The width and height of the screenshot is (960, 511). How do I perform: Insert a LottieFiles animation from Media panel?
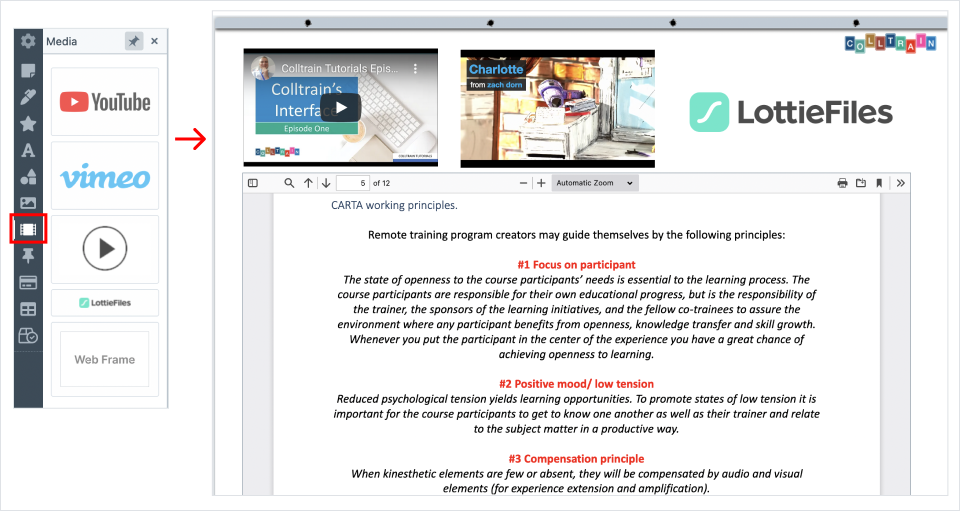click(x=105, y=302)
